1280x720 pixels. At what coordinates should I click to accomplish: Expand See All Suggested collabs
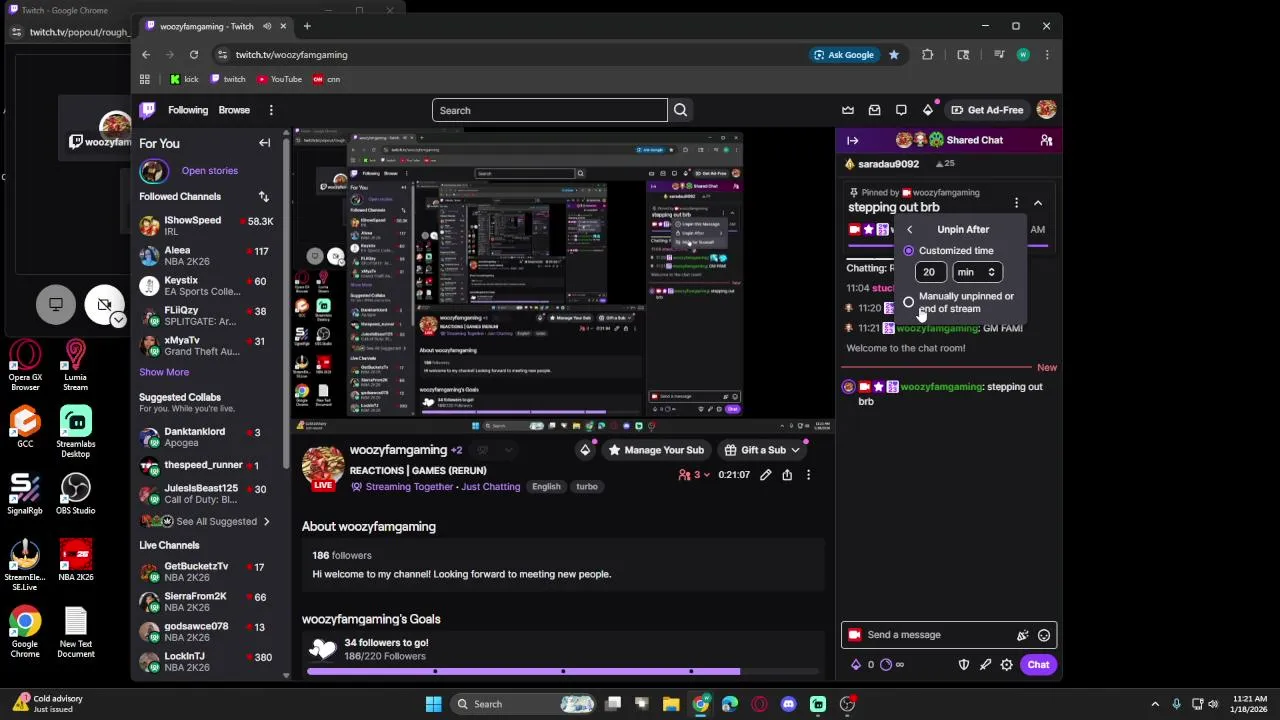[x=208, y=521]
